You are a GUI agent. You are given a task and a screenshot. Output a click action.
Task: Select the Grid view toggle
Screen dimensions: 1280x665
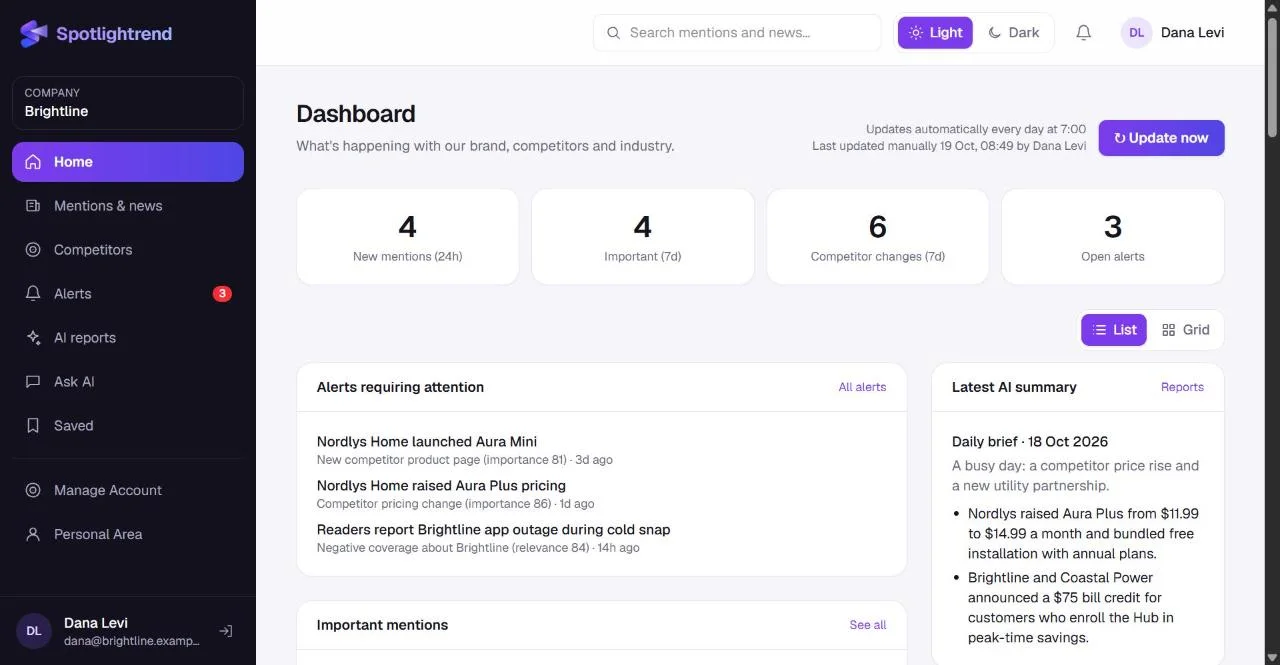pos(1186,330)
